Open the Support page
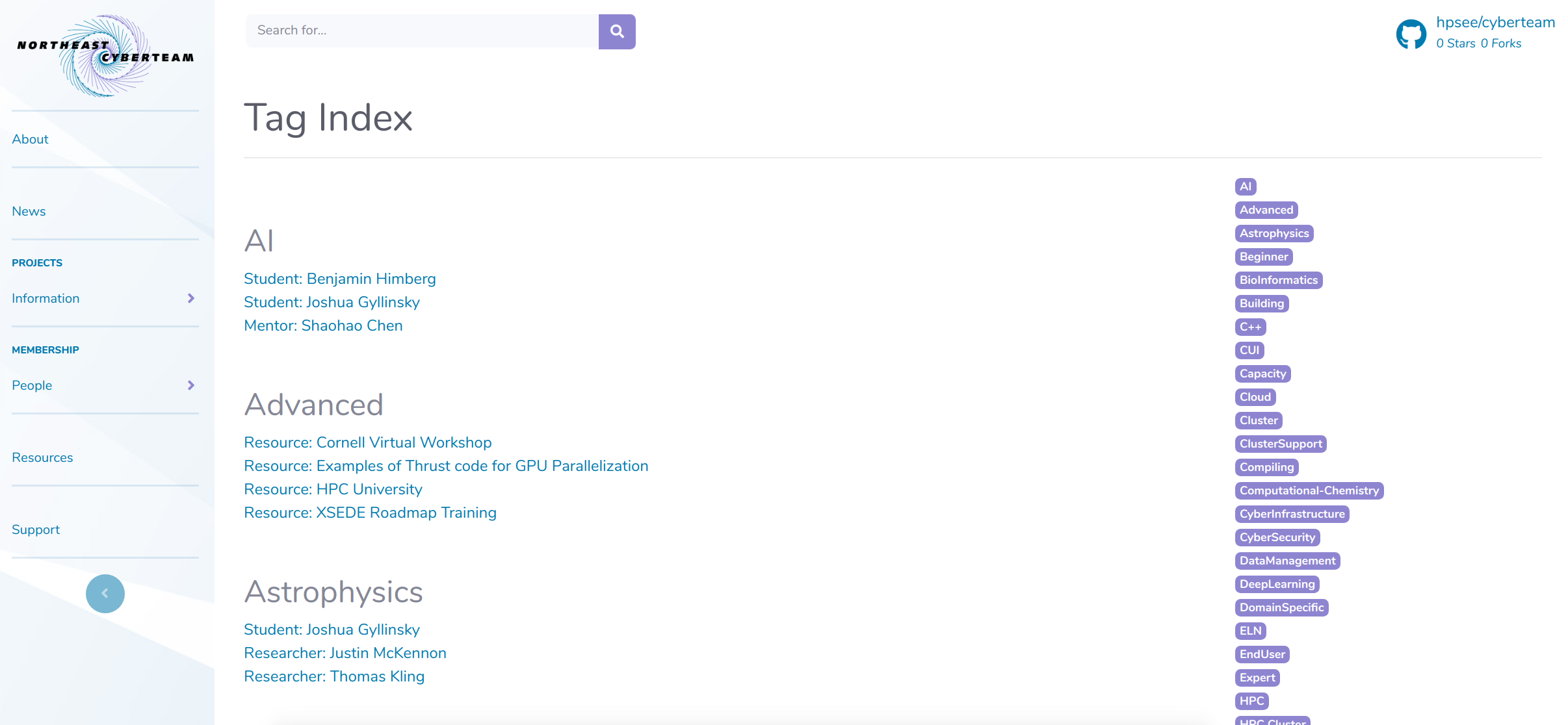 point(36,529)
